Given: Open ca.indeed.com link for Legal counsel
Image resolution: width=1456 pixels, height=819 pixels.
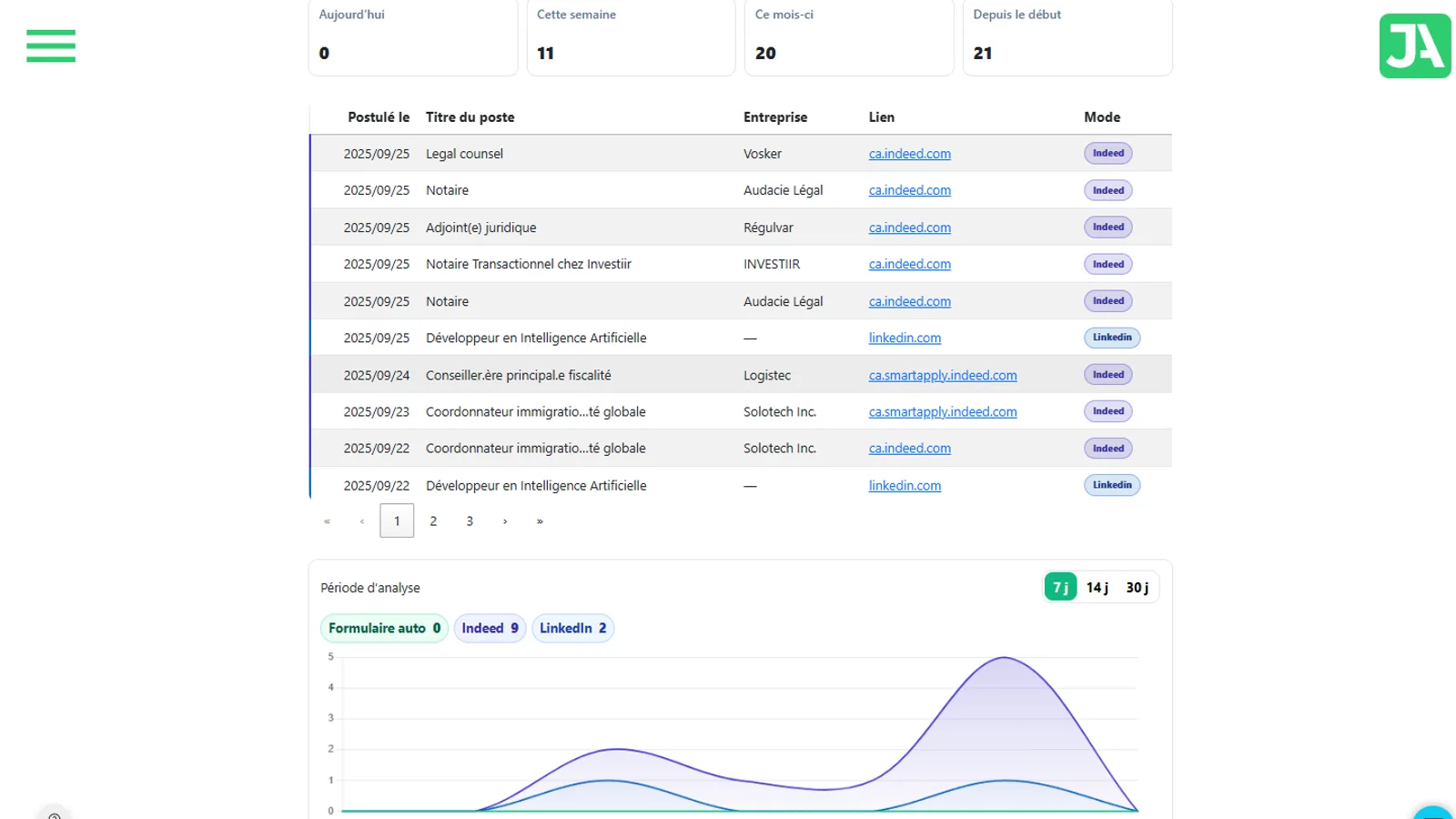Looking at the screenshot, I should click(909, 154).
